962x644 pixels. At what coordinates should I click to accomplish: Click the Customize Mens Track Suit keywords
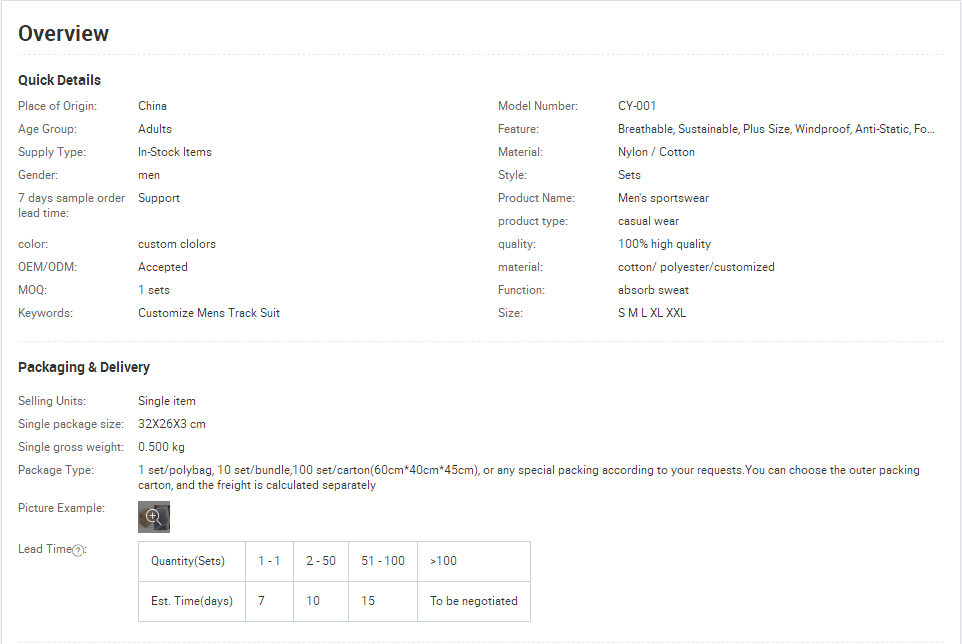[209, 313]
